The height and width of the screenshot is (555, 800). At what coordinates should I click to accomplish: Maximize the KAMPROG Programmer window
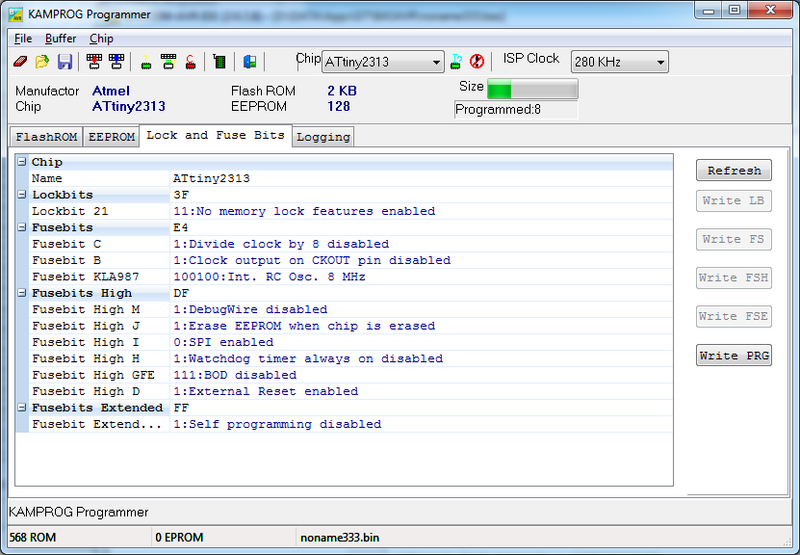734,11
